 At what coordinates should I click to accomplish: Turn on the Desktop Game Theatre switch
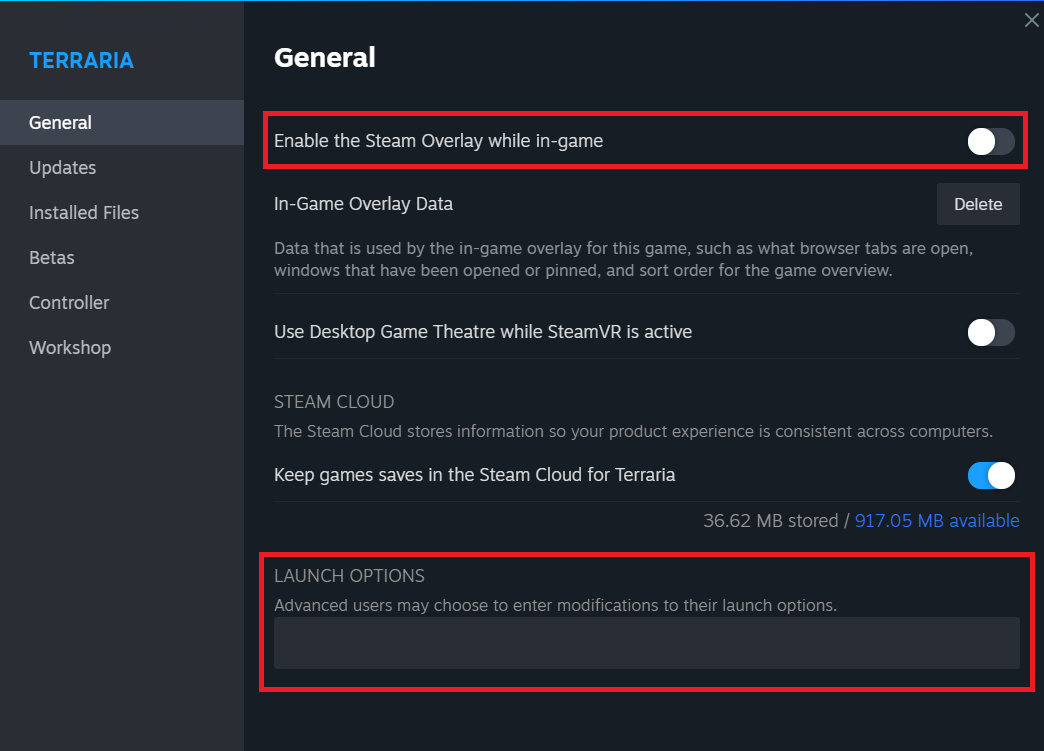pyautogui.click(x=990, y=333)
